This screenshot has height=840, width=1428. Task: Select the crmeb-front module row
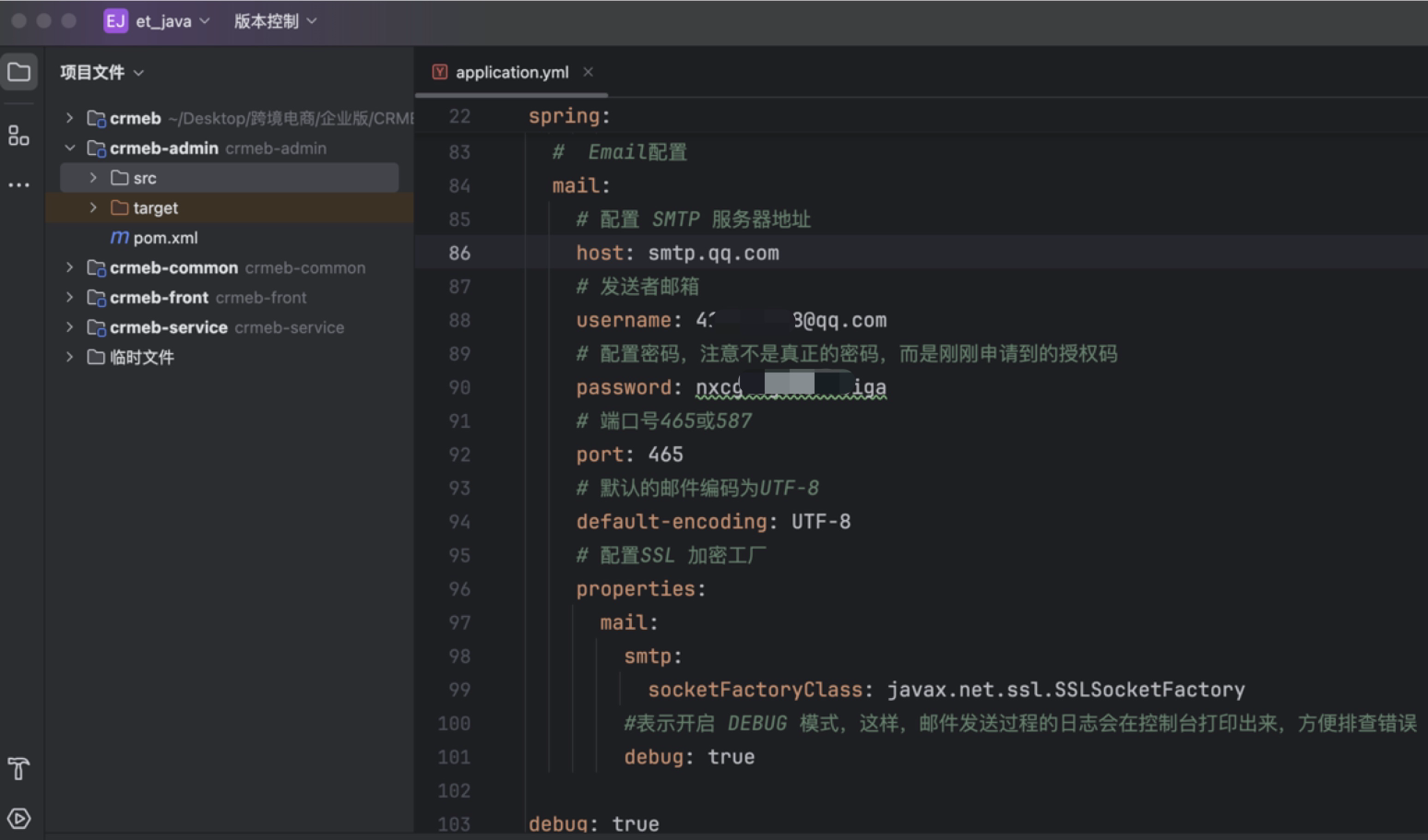229,297
